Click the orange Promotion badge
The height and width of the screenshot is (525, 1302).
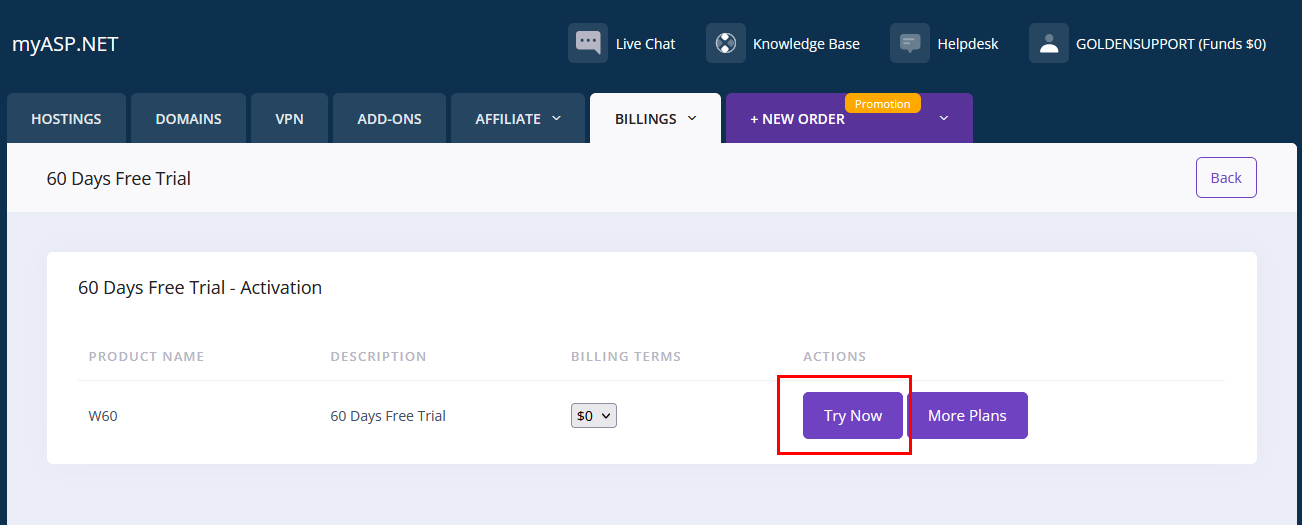pos(882,104)
